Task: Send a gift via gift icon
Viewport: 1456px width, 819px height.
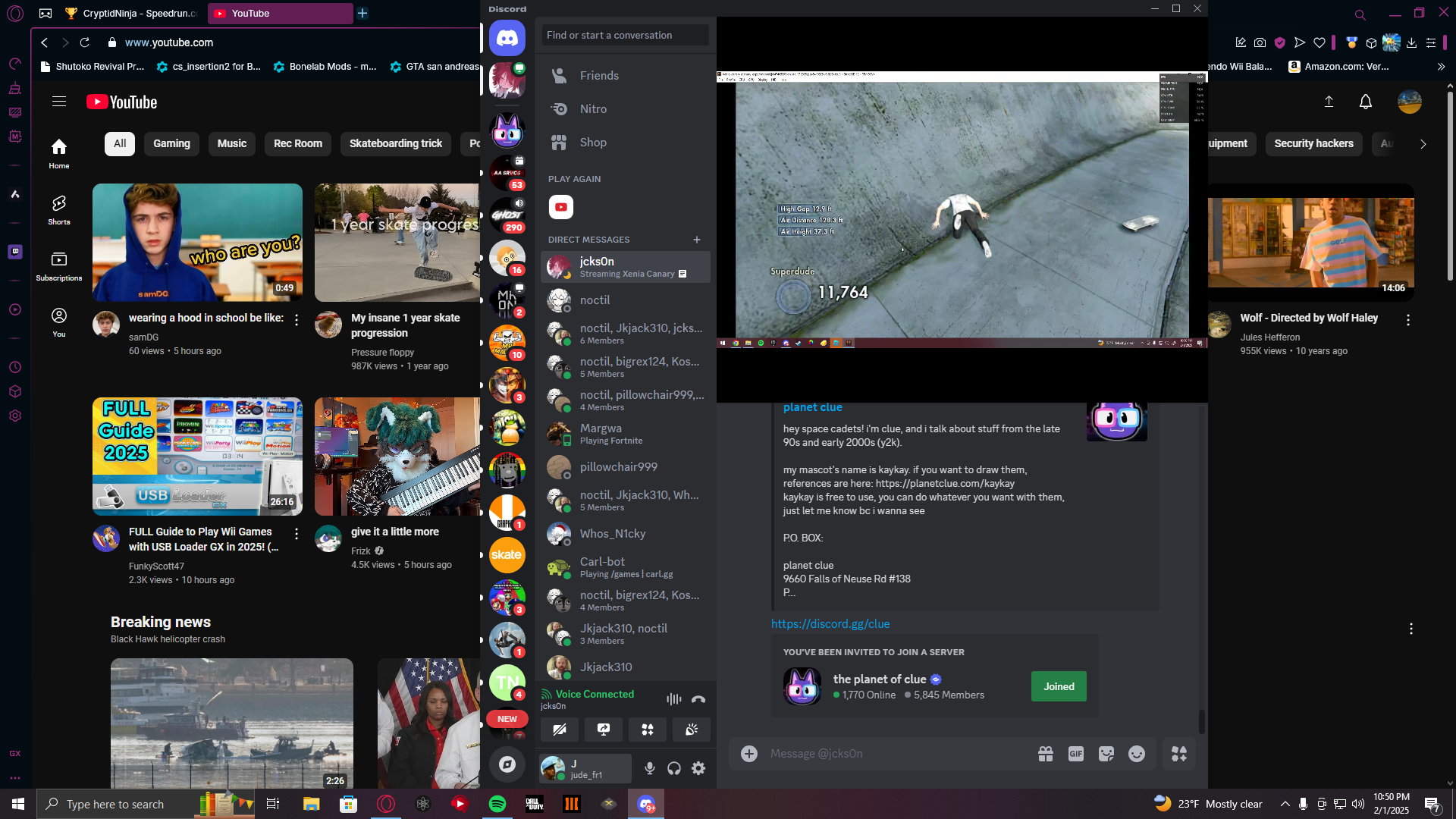Action: click(x=1046, y=754)
